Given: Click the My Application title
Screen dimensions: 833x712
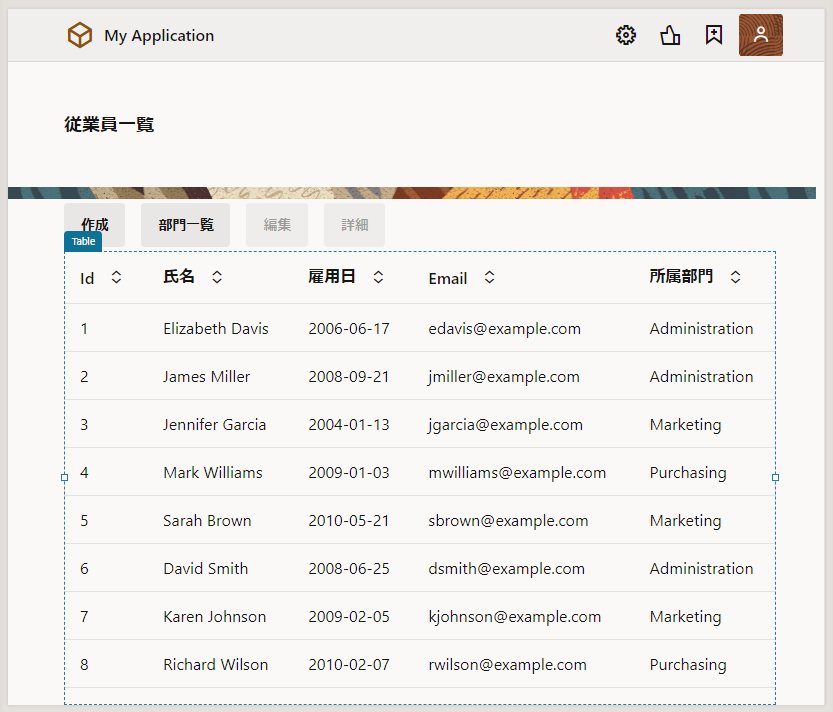Looking at the screenshot, I should (x=159, y=36).
